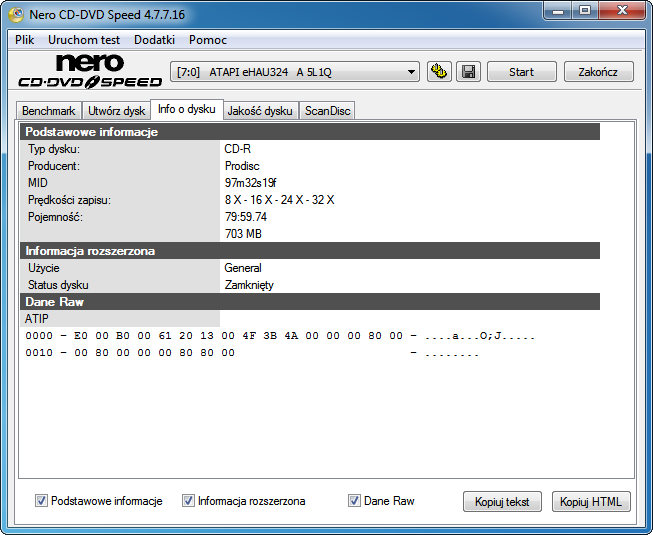Click the Użycie label
653x535 pixels.
(44, 268)
